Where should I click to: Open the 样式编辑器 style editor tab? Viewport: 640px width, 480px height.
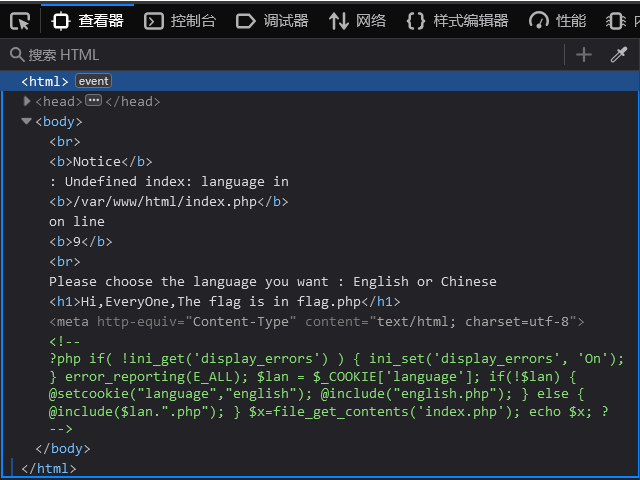(x=457, y=21)
